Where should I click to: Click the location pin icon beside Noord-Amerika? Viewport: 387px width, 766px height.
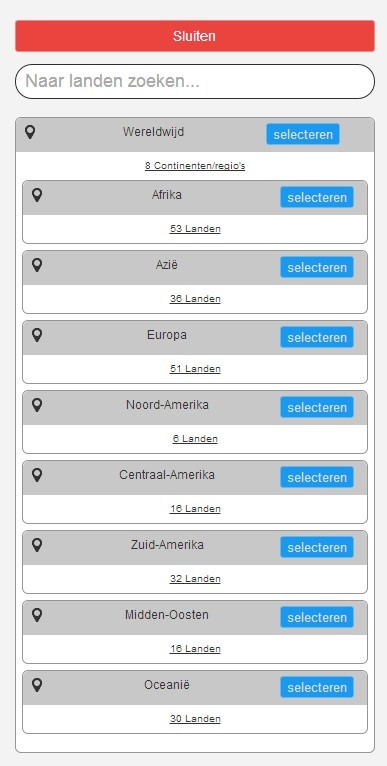pos(37,404)
